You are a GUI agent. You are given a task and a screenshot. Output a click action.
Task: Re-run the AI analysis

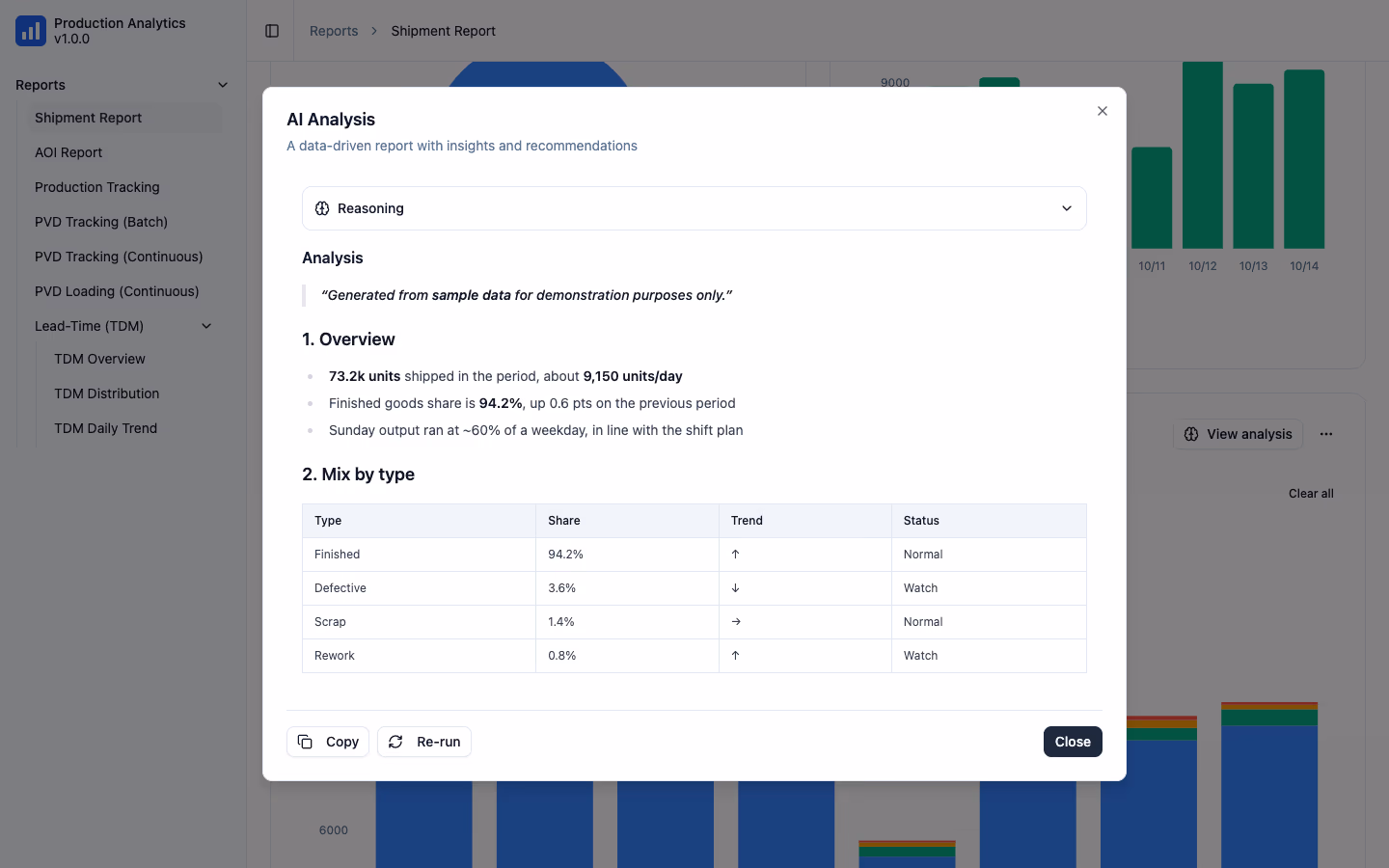point(424,742)
